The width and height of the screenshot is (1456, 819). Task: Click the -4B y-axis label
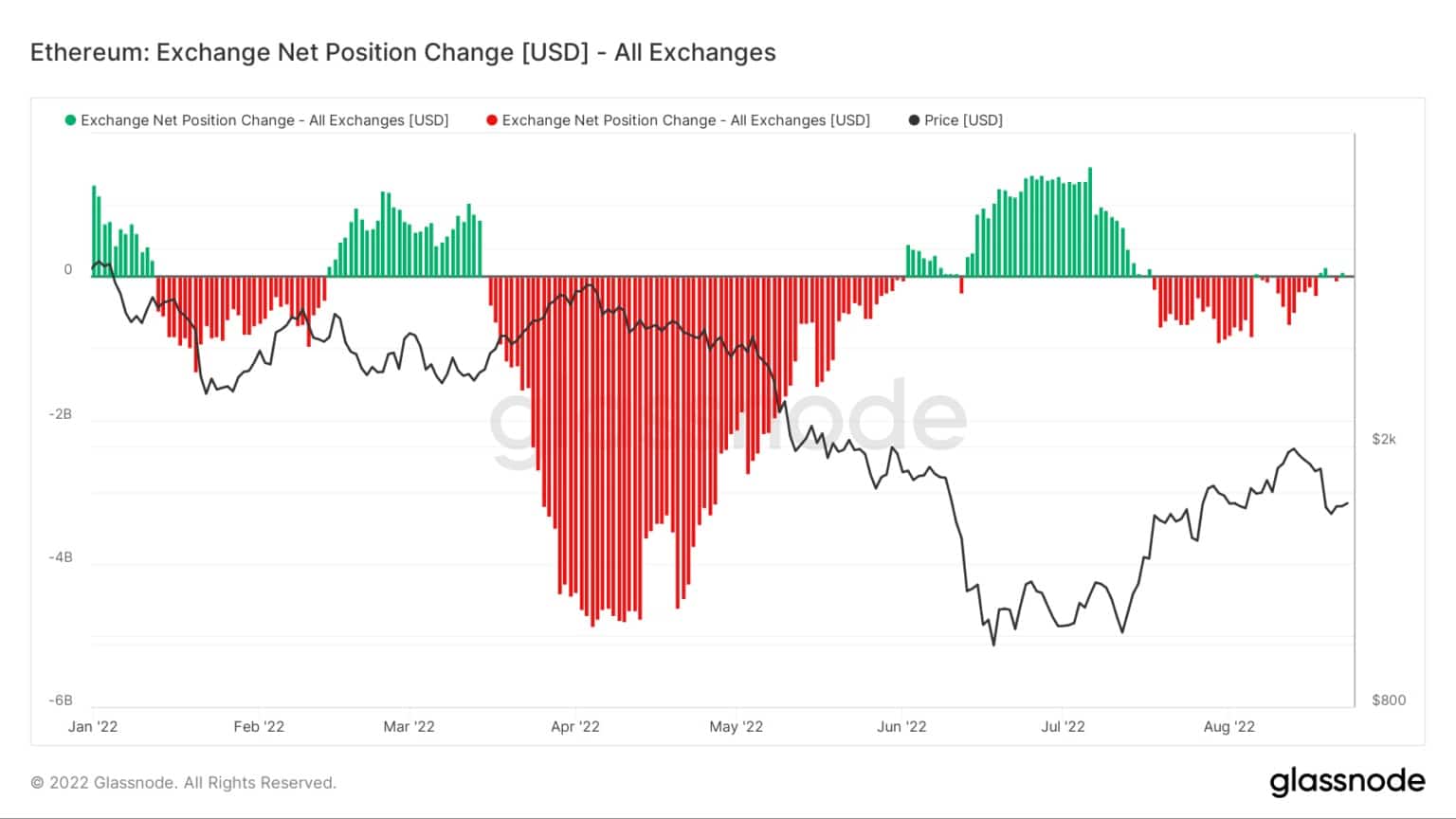pyautogui.click(x=61, y=557)
